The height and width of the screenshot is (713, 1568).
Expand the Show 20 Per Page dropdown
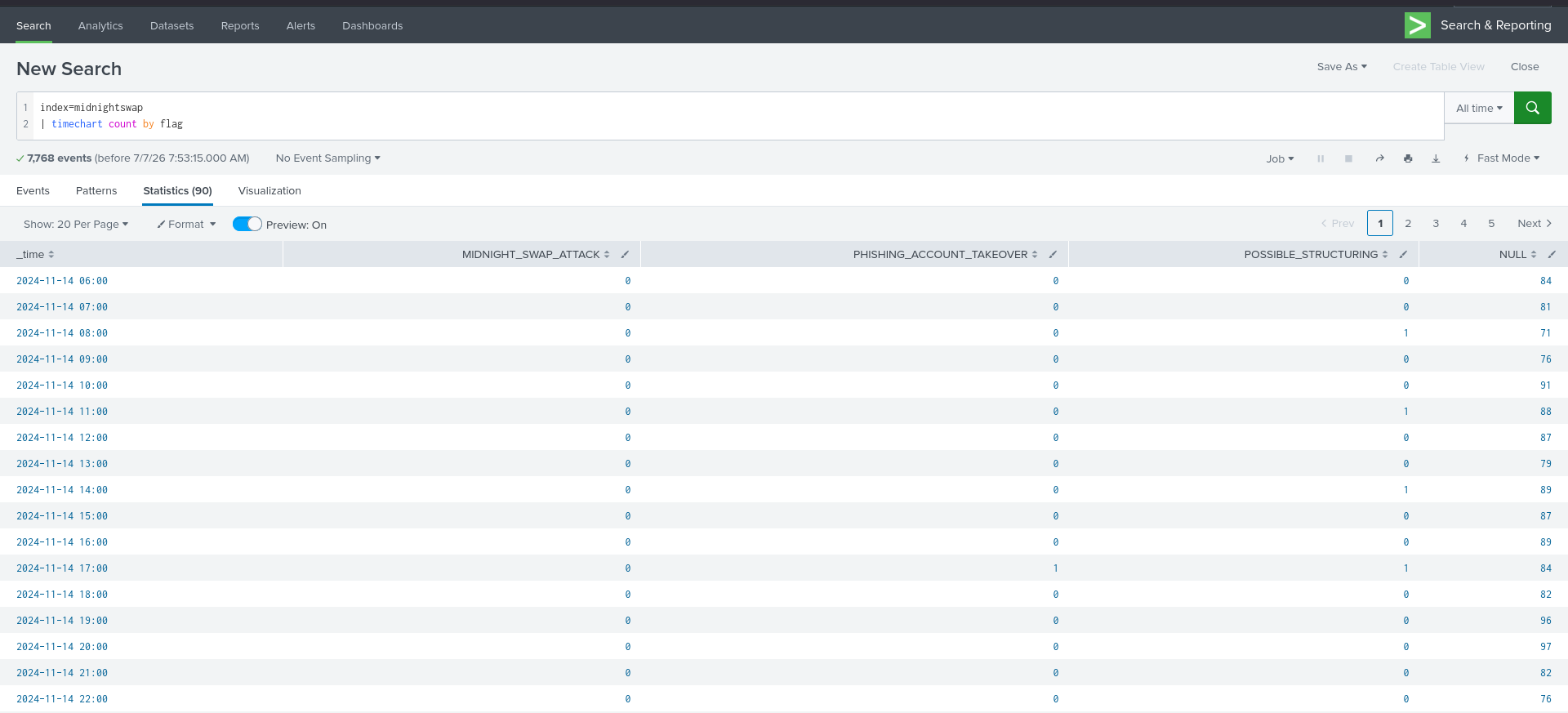click(x=76, y=224)
